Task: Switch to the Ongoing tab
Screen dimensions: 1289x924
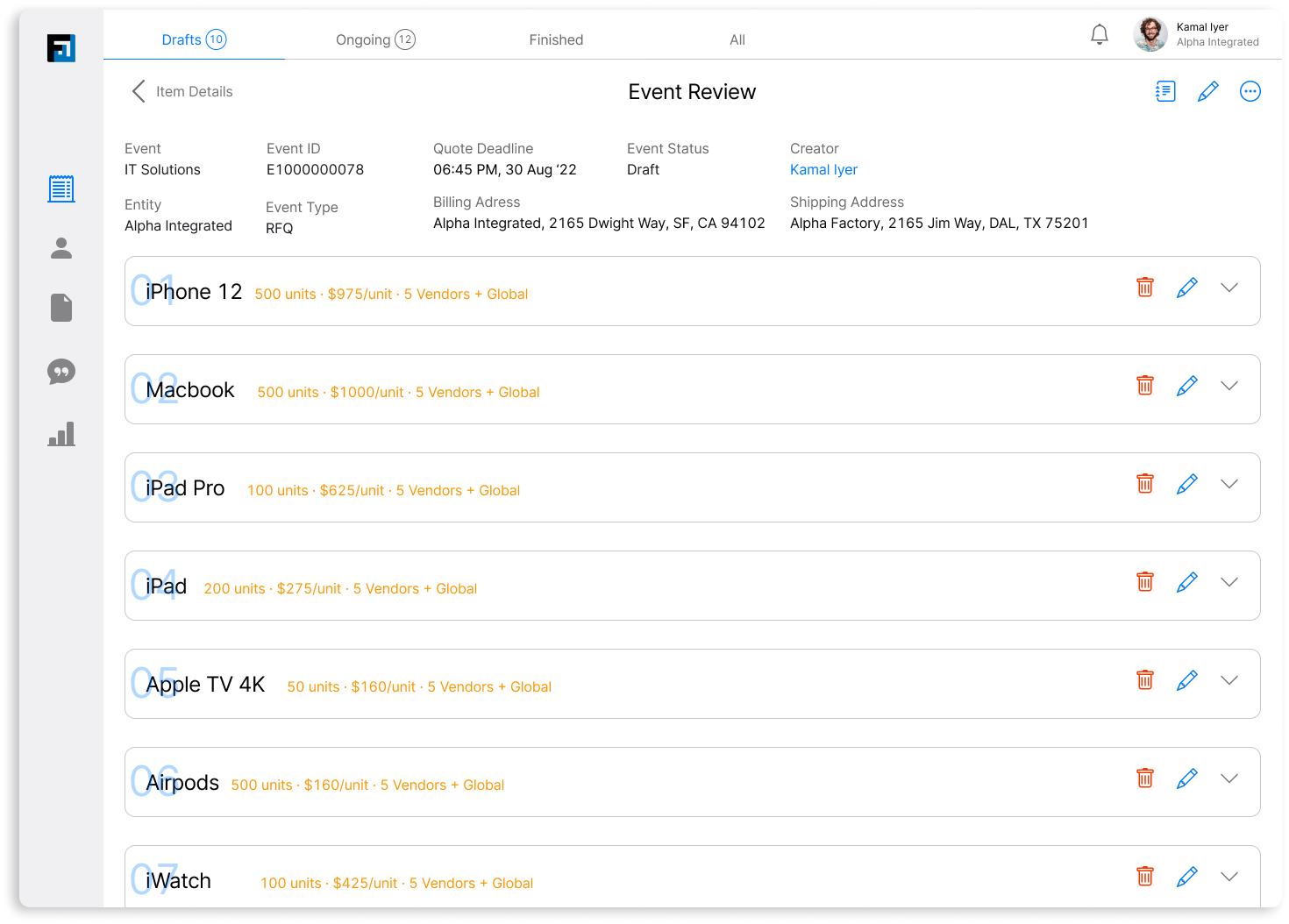Action: coord(375,39)
